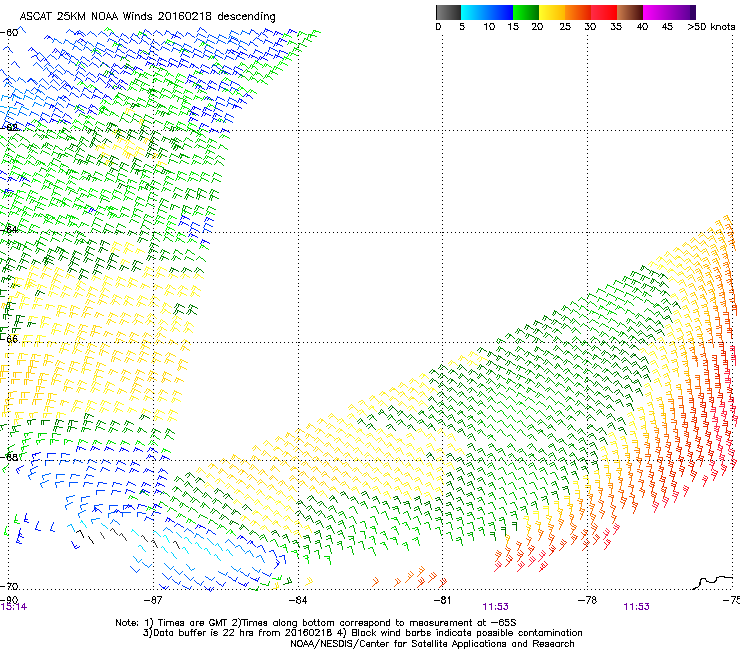Click the '-90' longitude axis label
740x650 pixels.
click(9, 600)
